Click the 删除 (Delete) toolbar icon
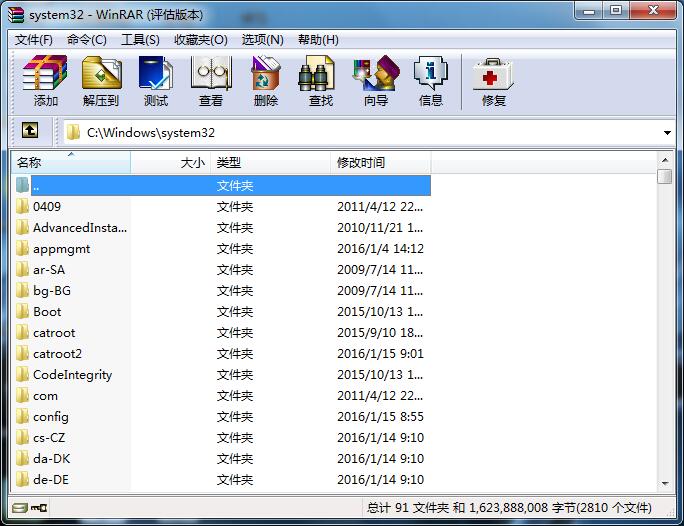This screenshot has height=526, width=684. pos(266,81)
